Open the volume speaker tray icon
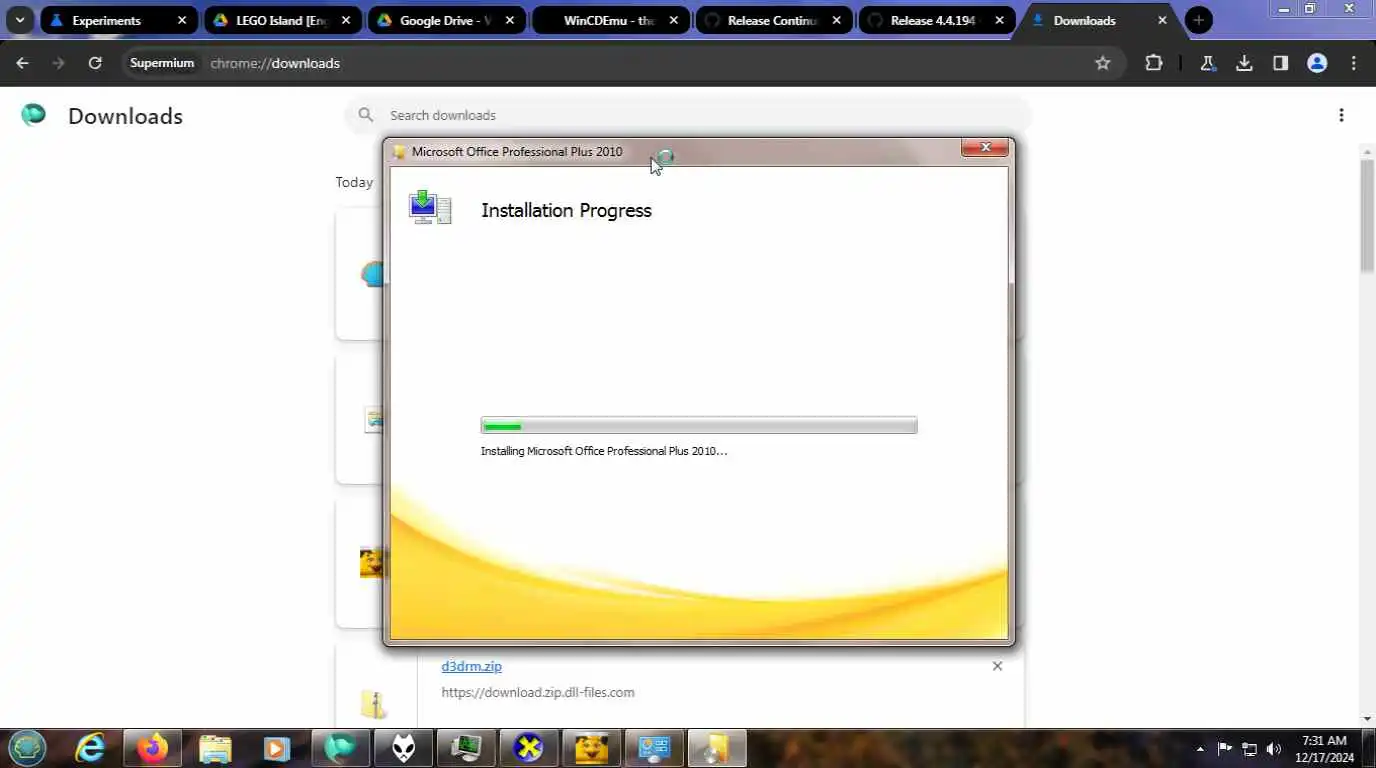Screen dimensions: 1376x768 pos(1273,749)
